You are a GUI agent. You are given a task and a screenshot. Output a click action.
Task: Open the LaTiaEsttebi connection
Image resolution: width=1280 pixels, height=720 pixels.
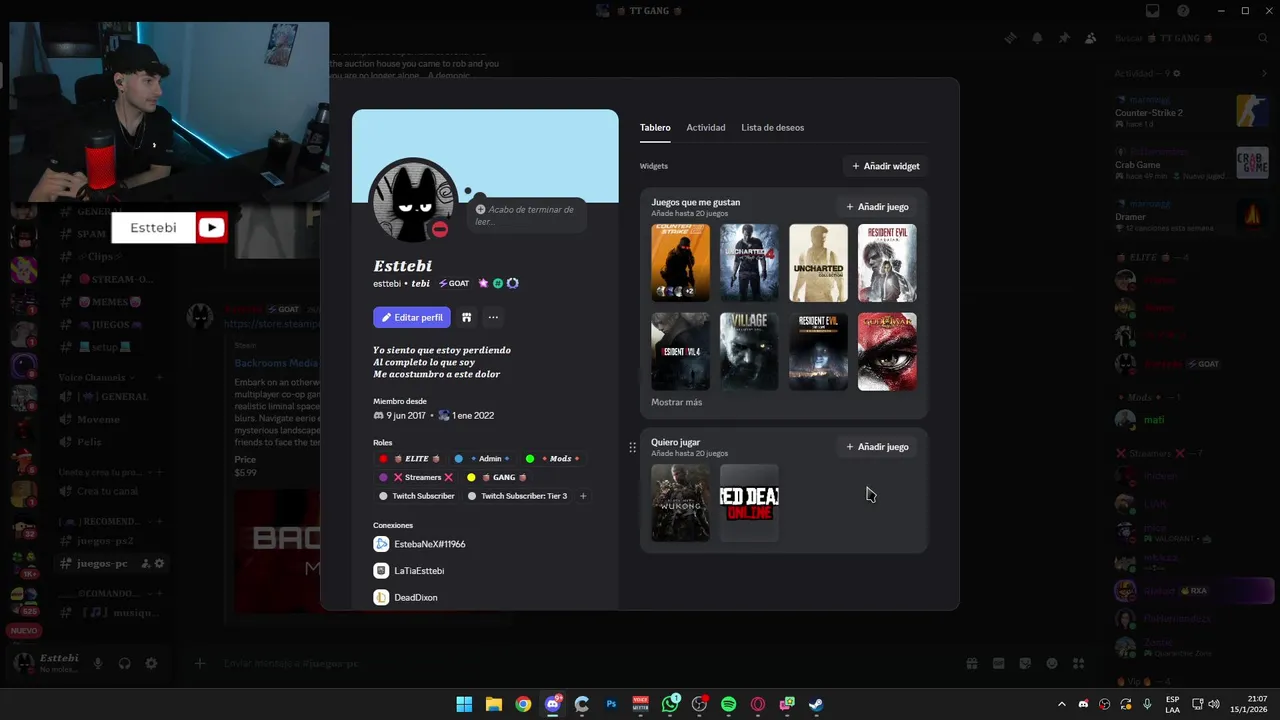[x=409, y=571]
